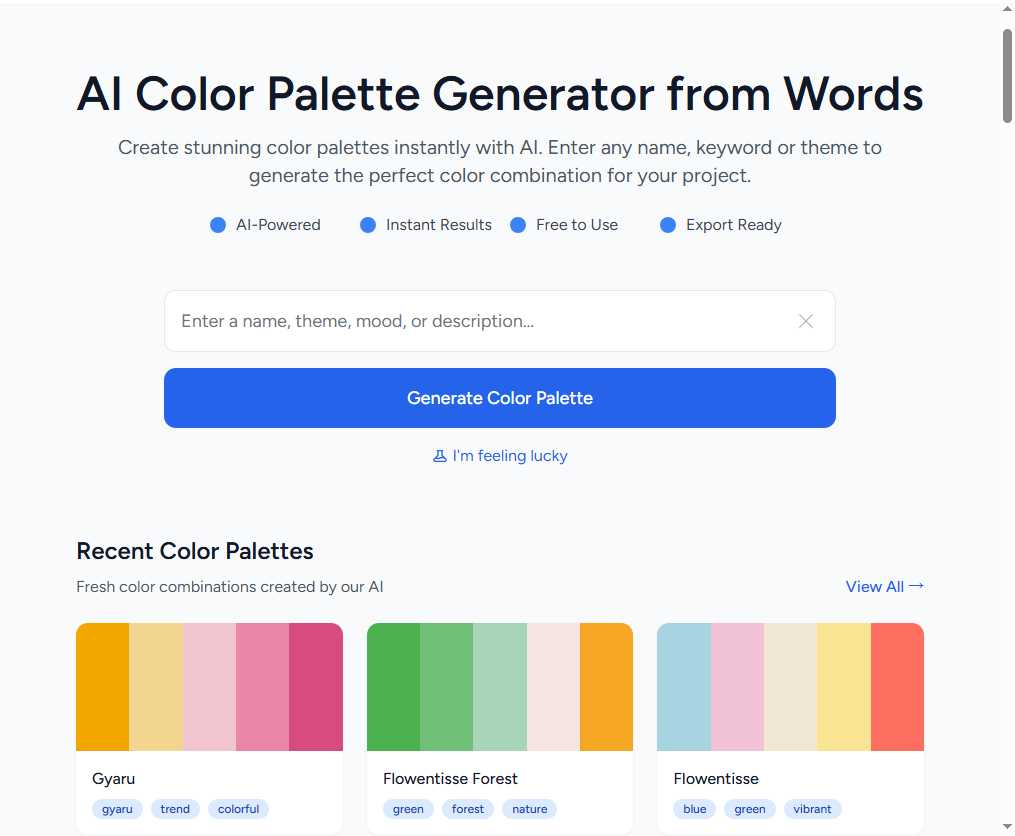Viewport: 1015px width, 836px height.
Task: Pick the orange swatch in Gyaru palette
Action: [x=103, y=687]
